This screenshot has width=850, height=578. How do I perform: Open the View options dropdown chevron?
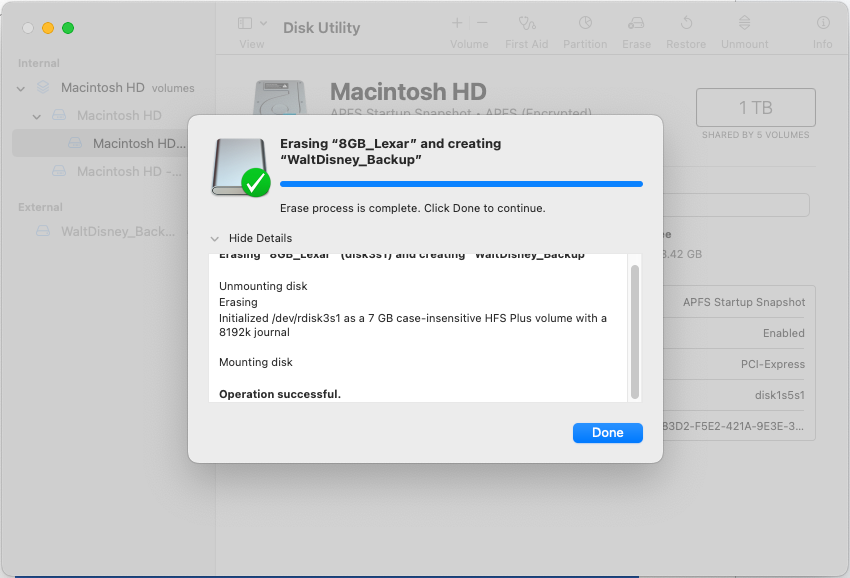(x=263, y=23)
